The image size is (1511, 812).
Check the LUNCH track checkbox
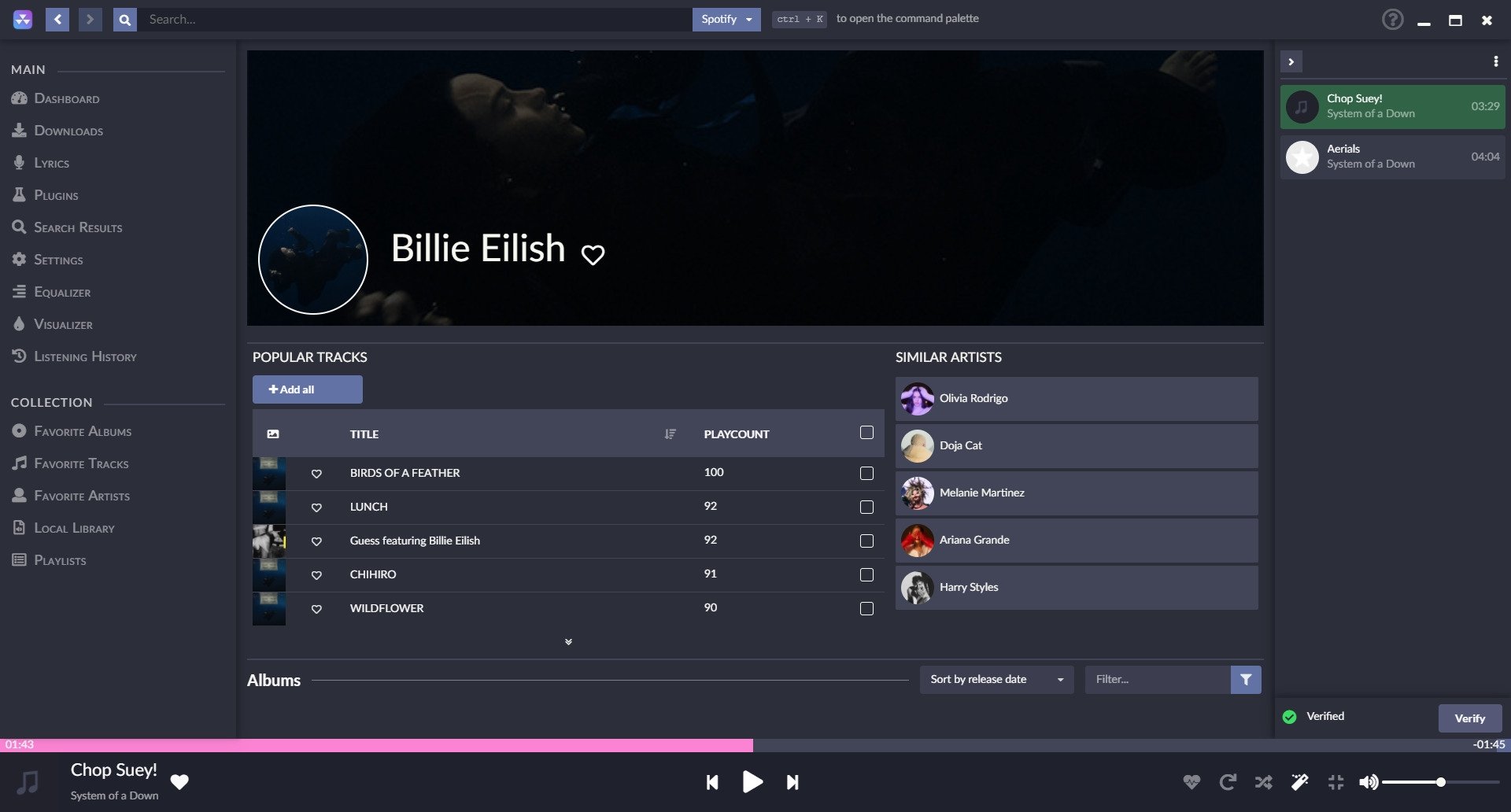click(866, 507)
